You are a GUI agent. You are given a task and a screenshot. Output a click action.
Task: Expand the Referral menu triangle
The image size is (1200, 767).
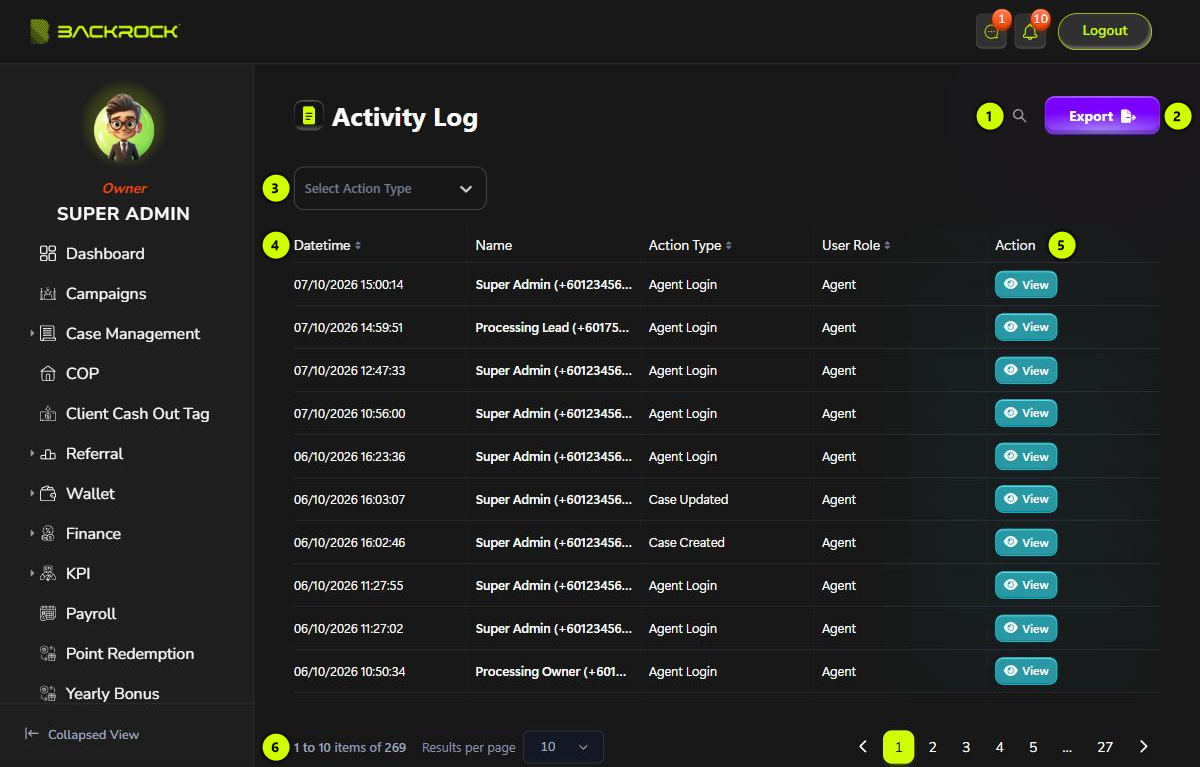pos(32,454)
